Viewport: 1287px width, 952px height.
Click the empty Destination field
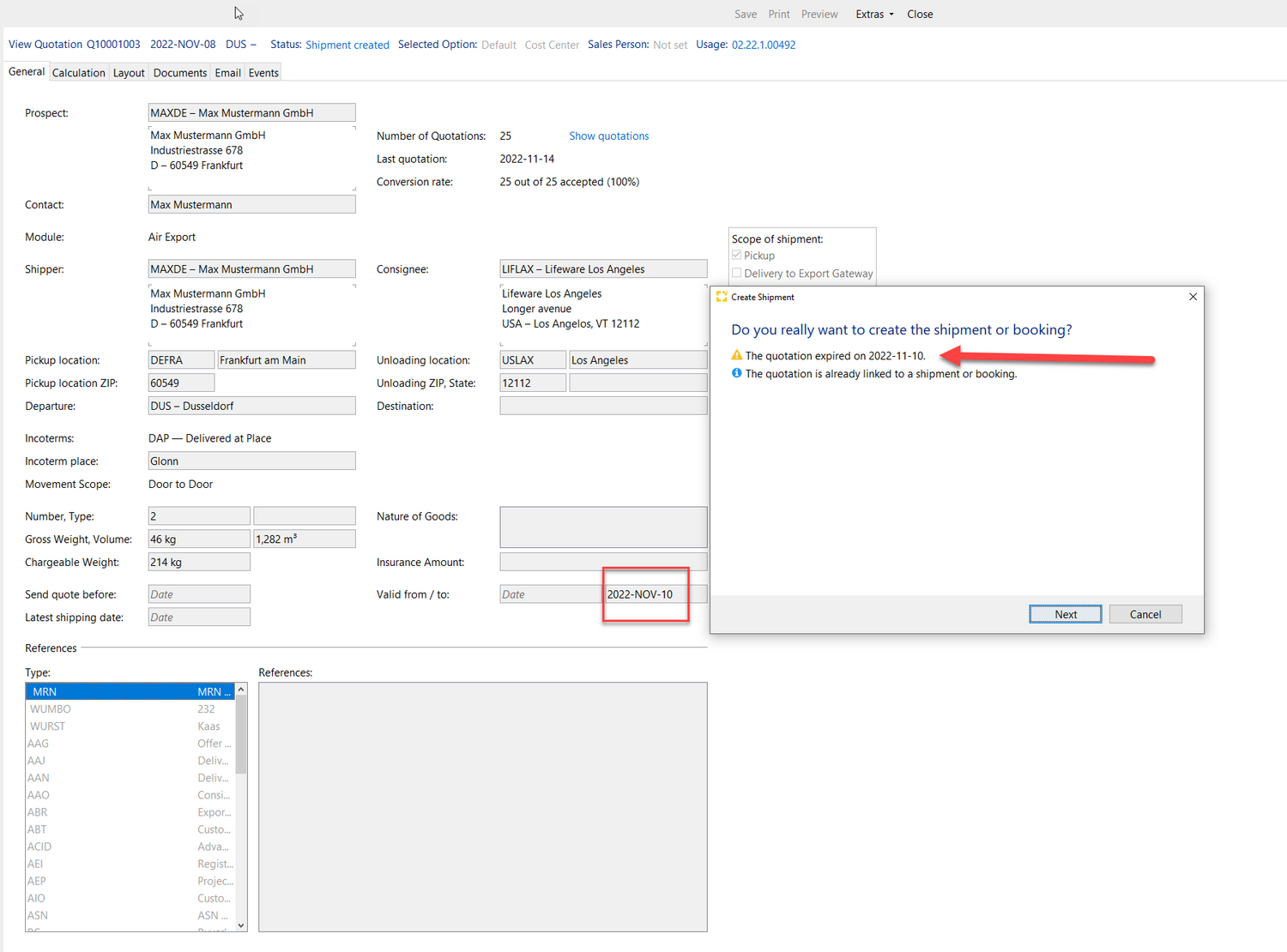pyautogui.click(x=603, y=406)
